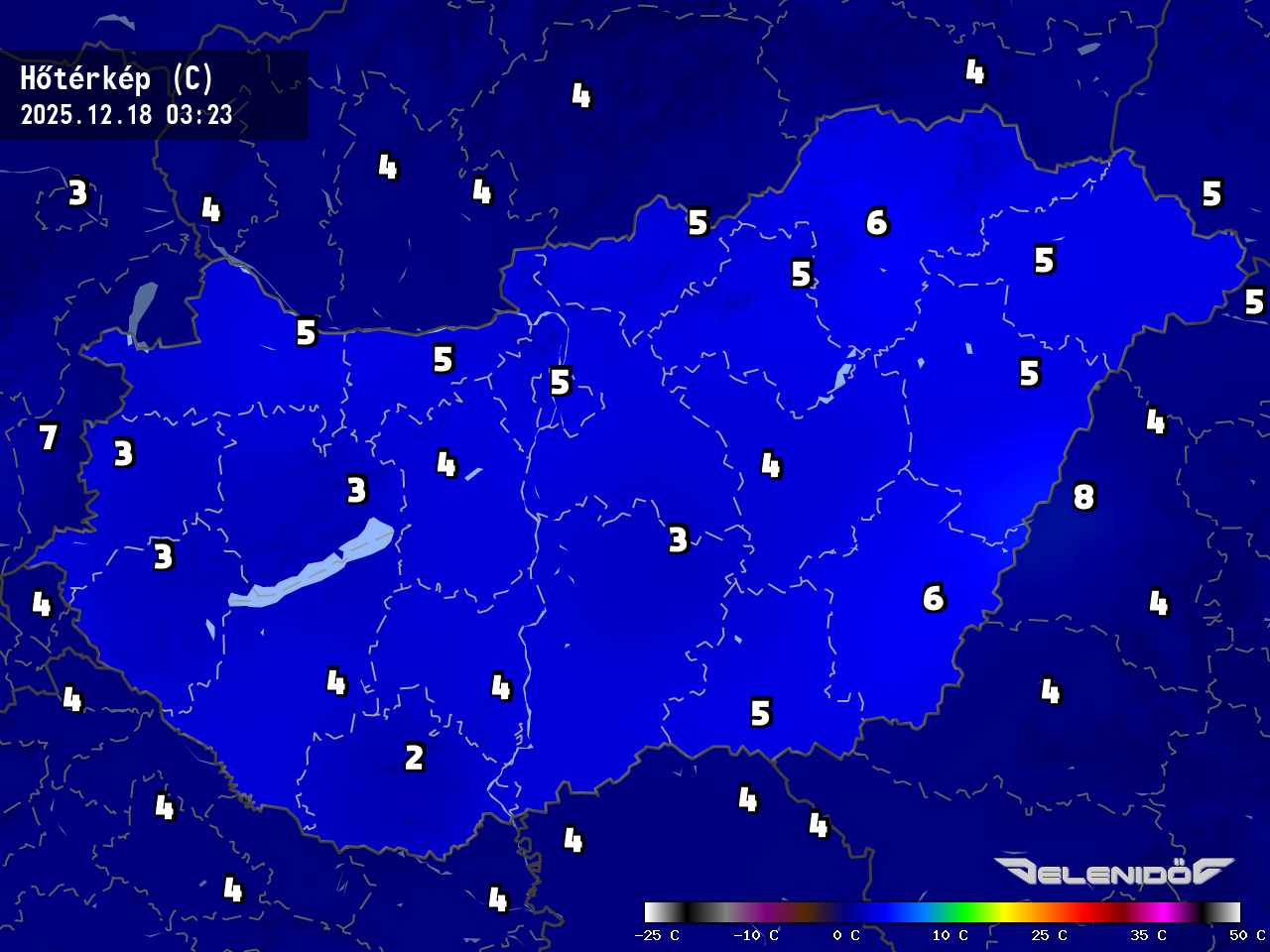The width and height of the screenshot is (1270, 952).
Task: Select the southeastern 6 degree marker
Action: click(934, 598)
